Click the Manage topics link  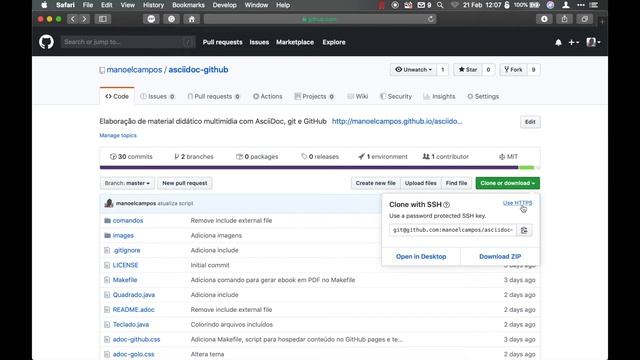point(118,136)
